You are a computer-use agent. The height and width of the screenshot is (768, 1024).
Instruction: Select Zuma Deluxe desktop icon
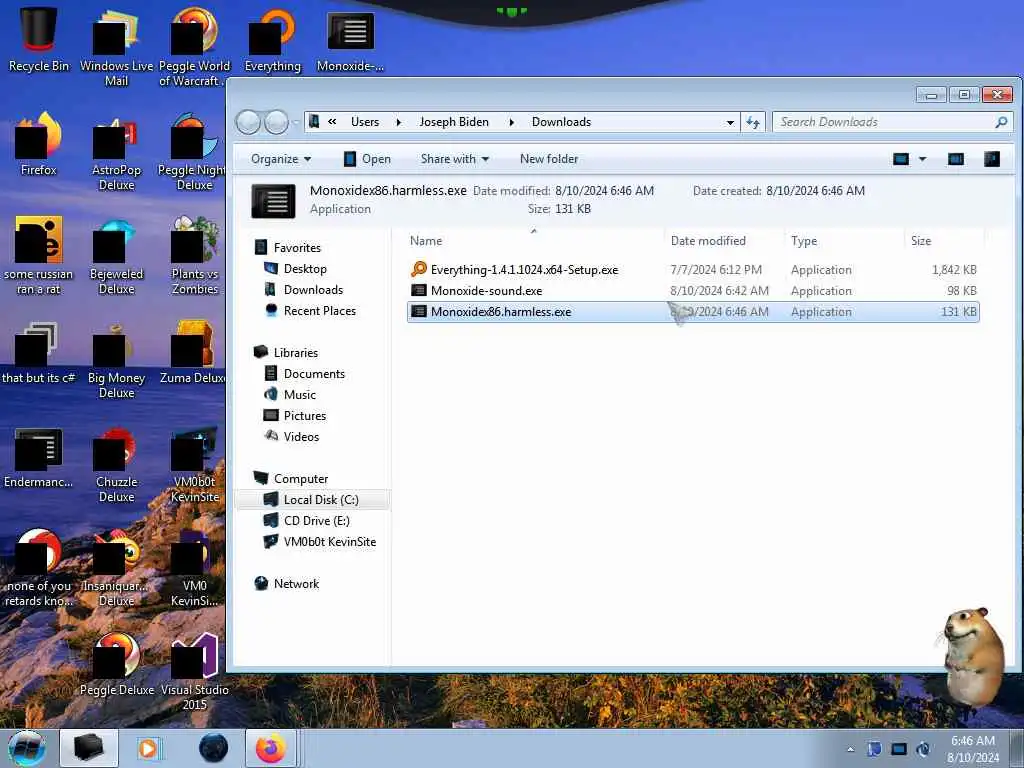coord(193,353)
